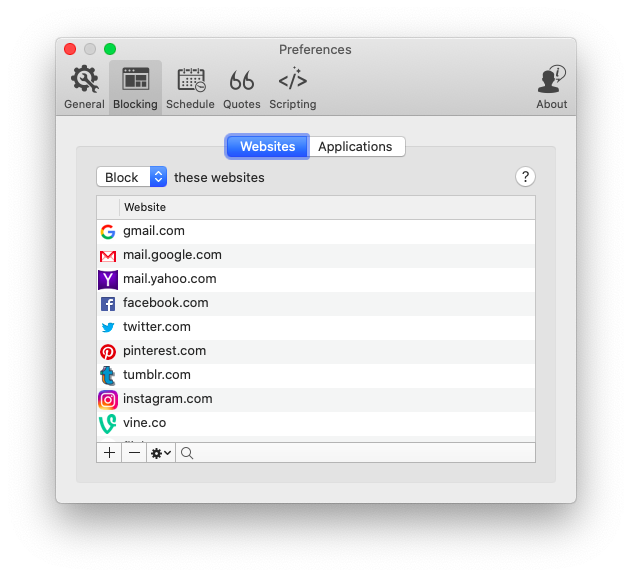
Task: Select the twitter.com entry text
Action: click(157, 326)
